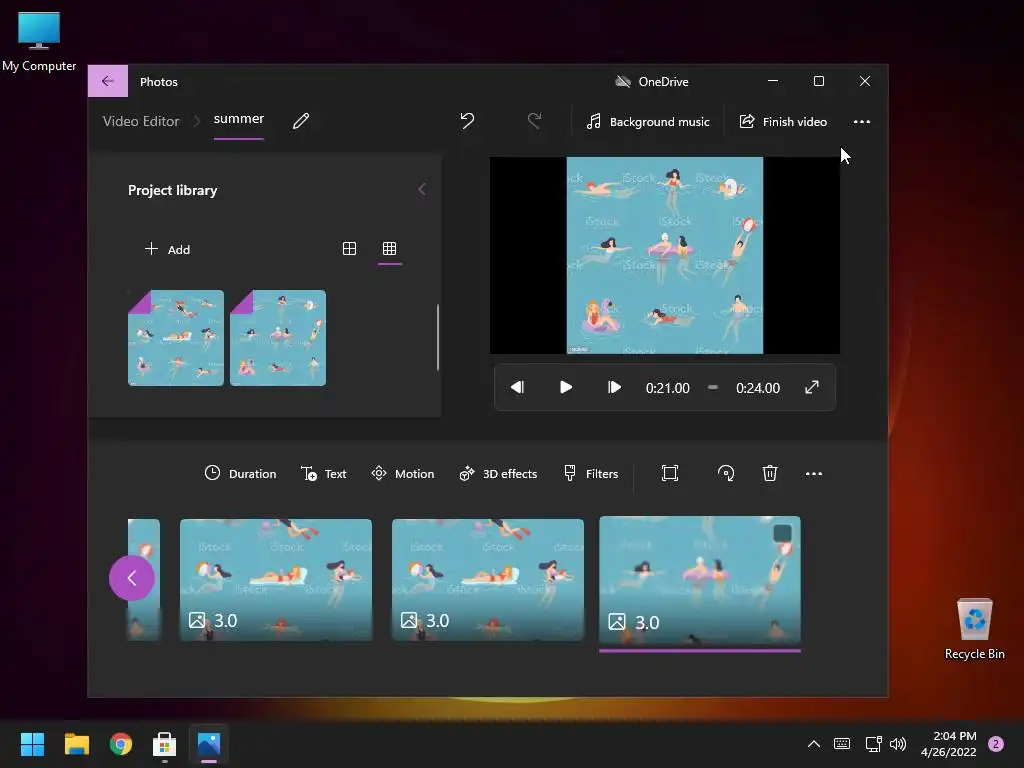Image resolution: width=1024 pixels, height=768 pixels.
Task: Click the Photos app taskbar icon
Action: coord(209,744)
